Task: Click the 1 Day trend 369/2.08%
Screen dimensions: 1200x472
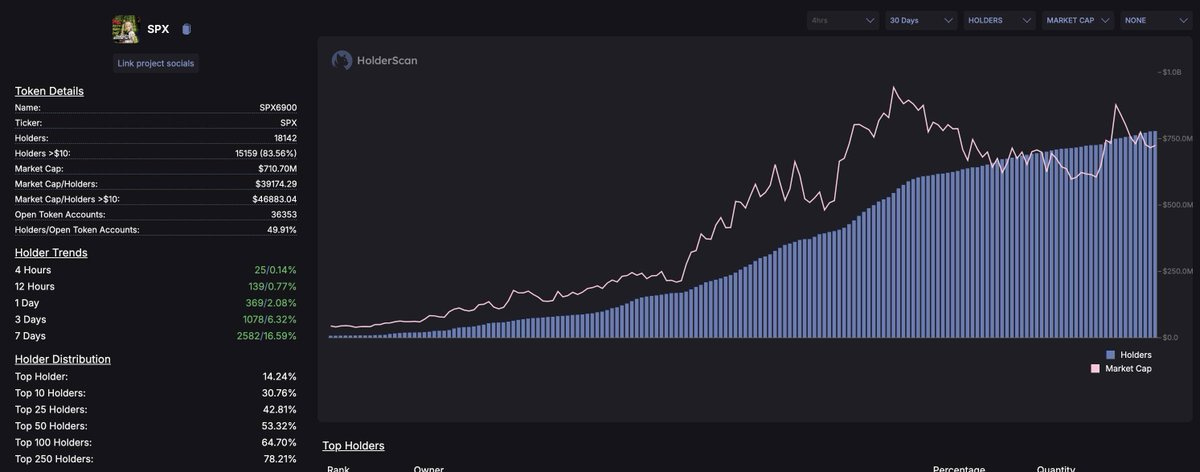Action: 272,303
